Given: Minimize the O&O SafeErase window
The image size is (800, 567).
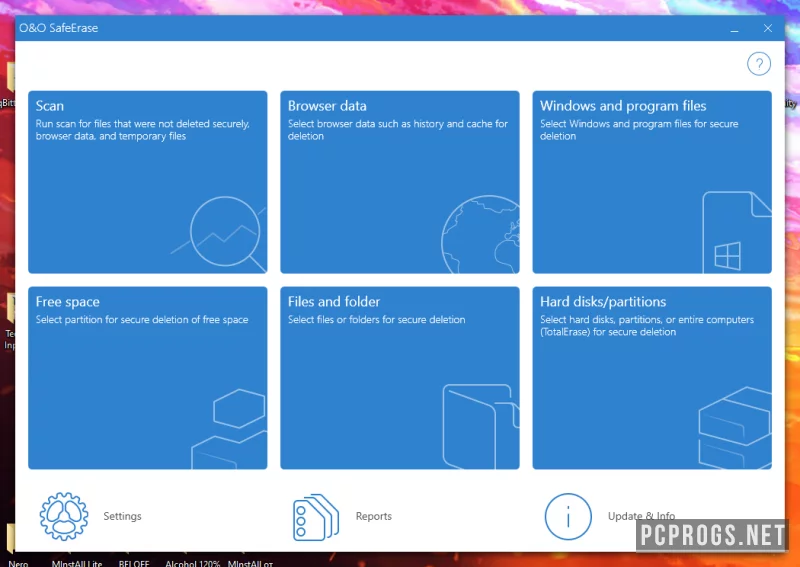Looking at the screenshot, I should click(734, 29).
